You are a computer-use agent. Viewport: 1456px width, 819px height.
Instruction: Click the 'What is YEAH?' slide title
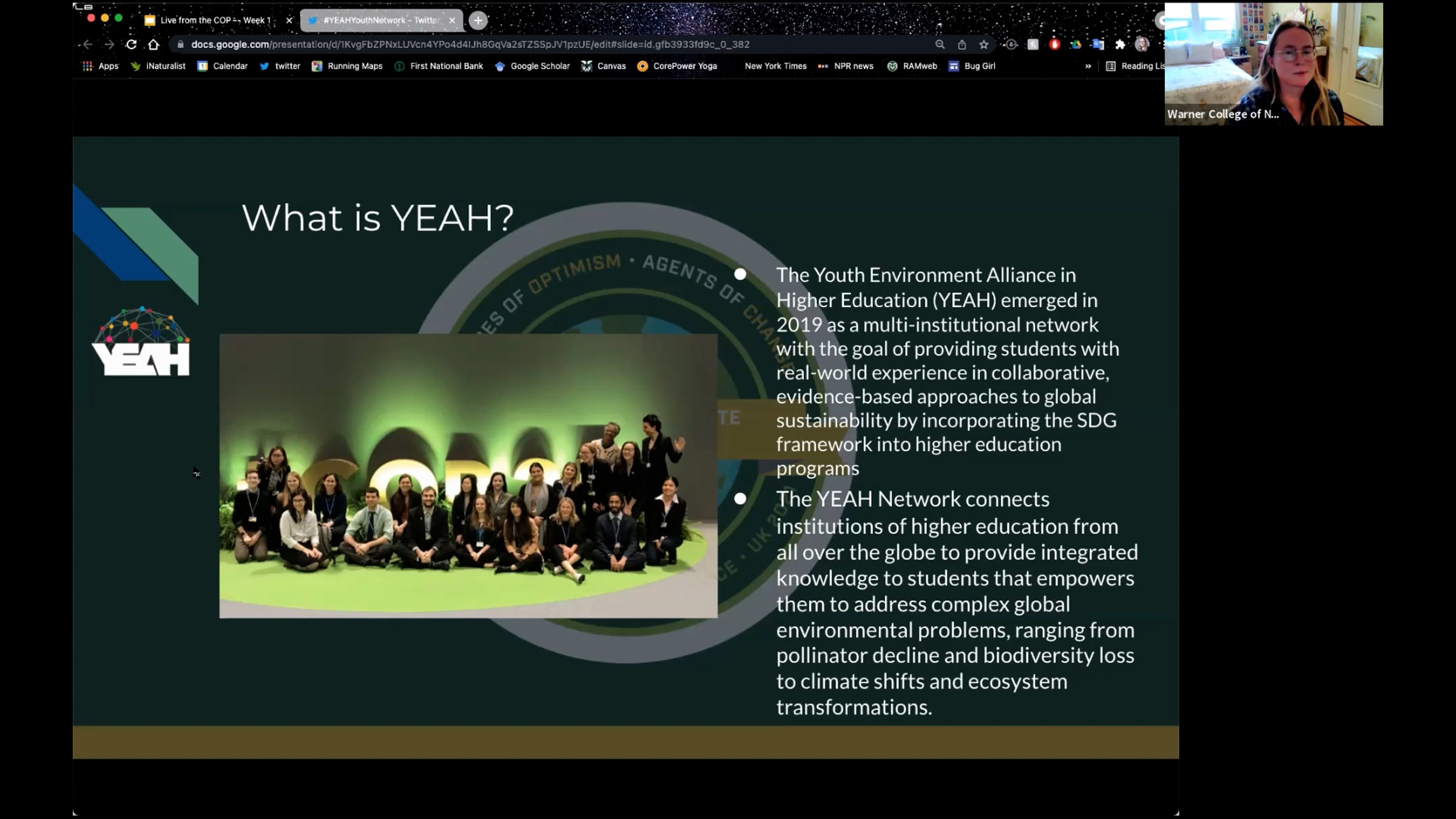pyautogui.click(x=377, y=217)
